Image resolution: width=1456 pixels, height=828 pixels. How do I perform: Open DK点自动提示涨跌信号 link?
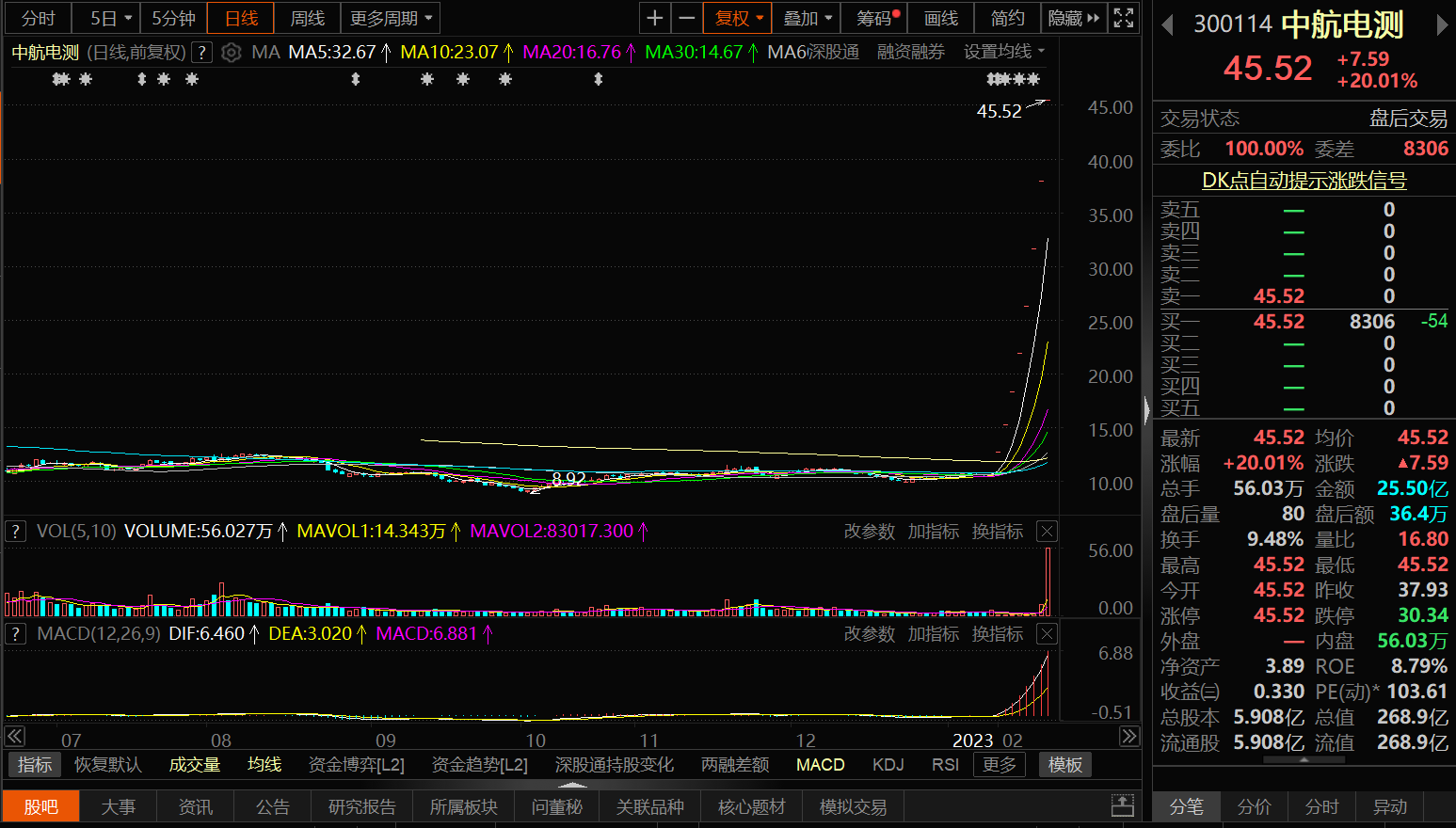click(x=1304, y=181)
